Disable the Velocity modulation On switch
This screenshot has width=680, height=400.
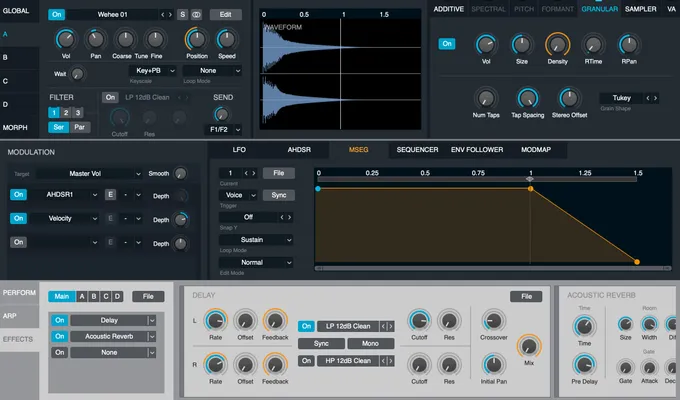click(x=18, y=219)
